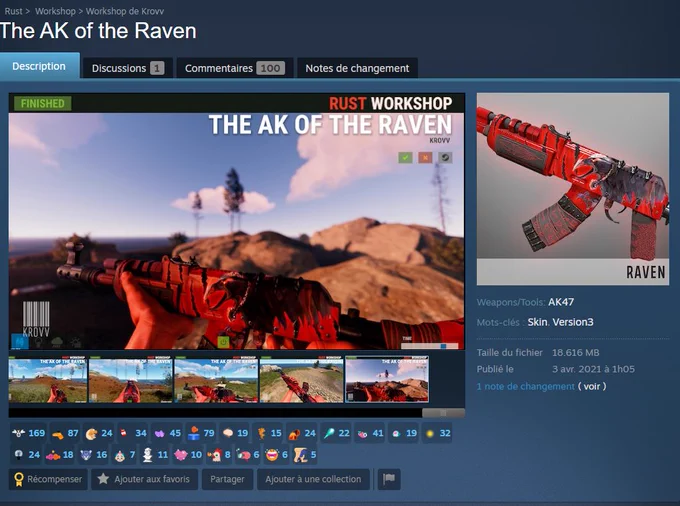Viewport: 680px width, 506px height.
Task: Click the thumbnail strip scrollbar handle
Action: (443, 413)
